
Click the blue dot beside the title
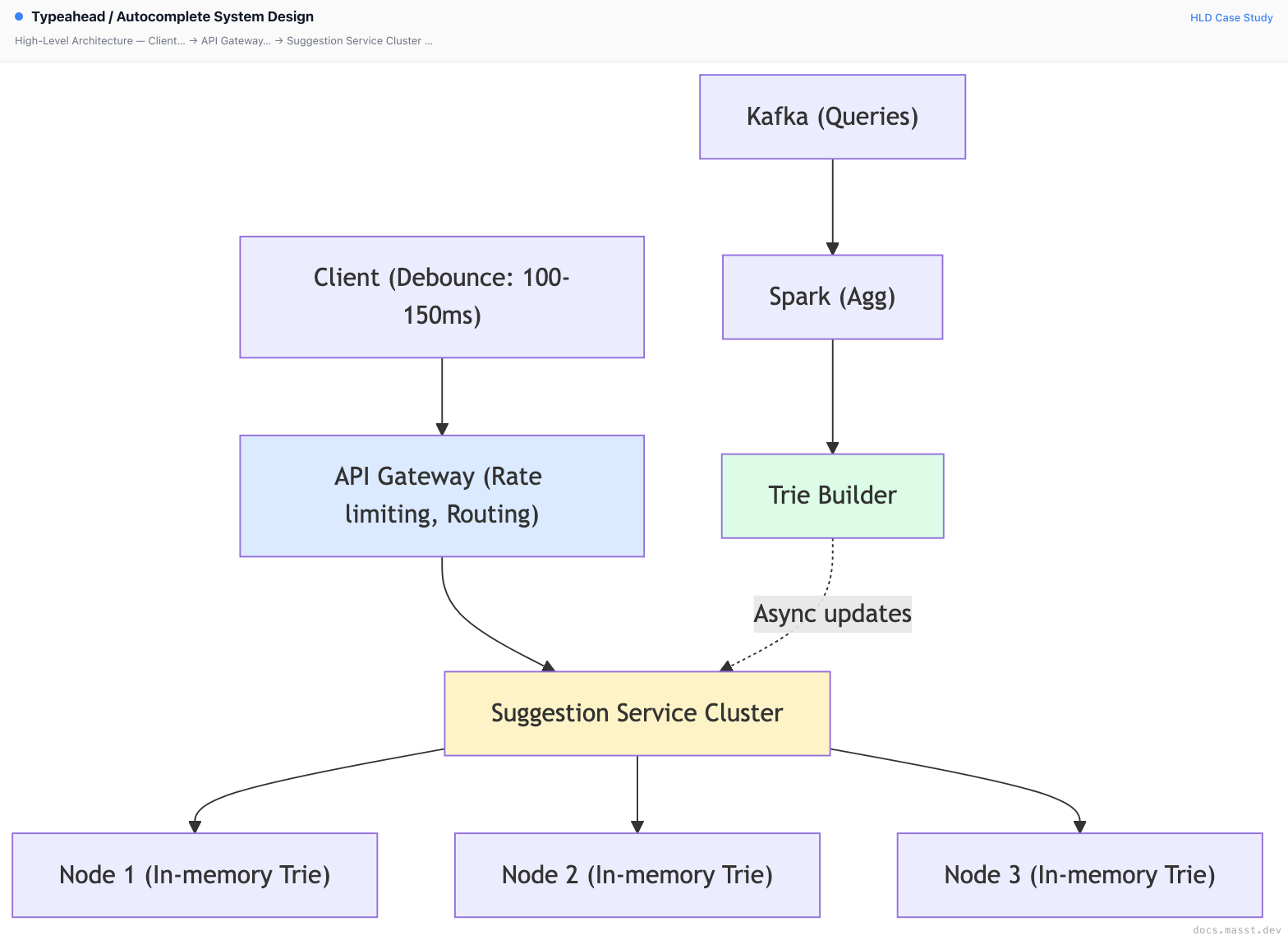pyautogui.click(x=19, y=16)
